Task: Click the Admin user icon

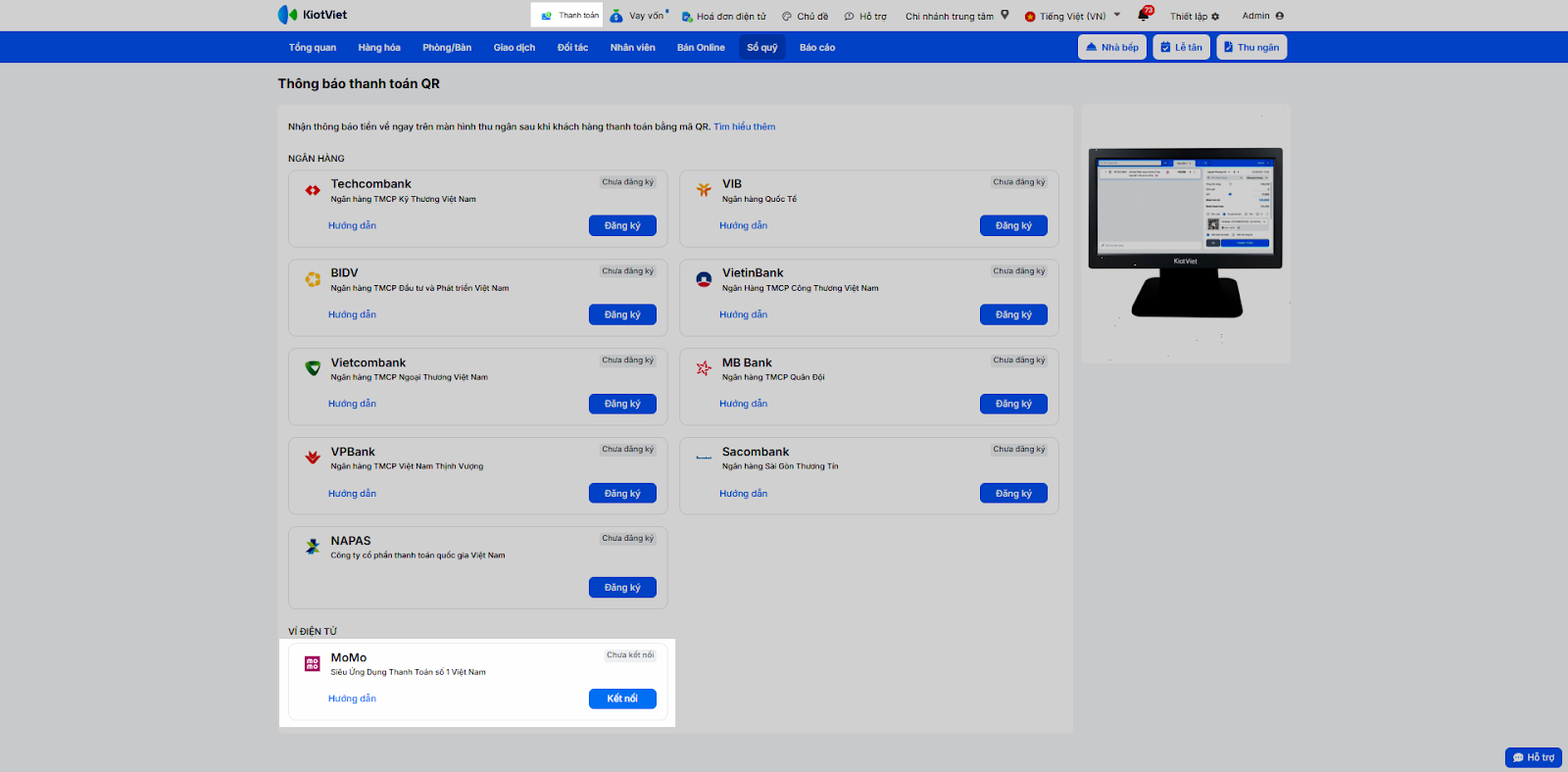Action: click(x=1280, y=16)
